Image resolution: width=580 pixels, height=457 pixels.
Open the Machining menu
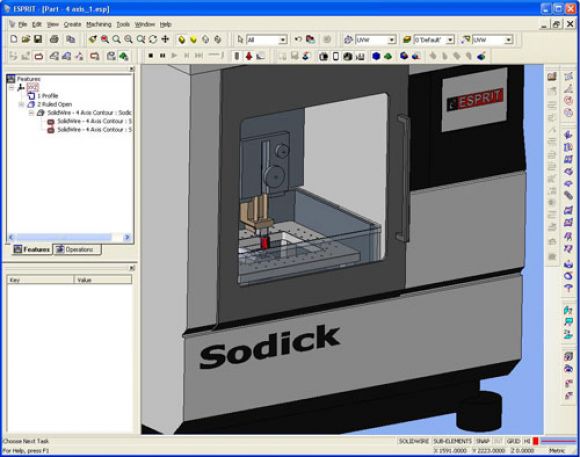click(98, 24)
